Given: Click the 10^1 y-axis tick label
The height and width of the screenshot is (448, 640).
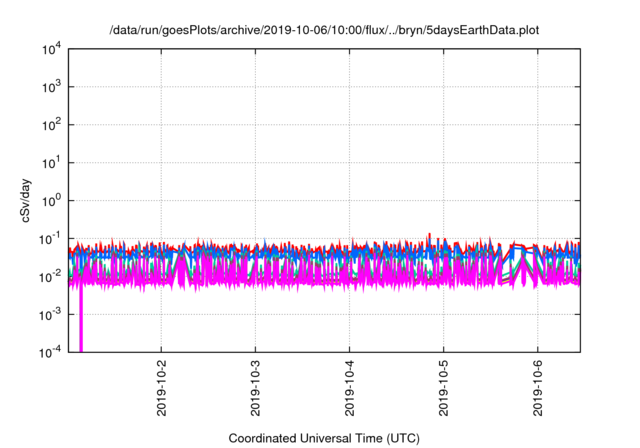Looking at the screenshot, I should tap(51, 163).
